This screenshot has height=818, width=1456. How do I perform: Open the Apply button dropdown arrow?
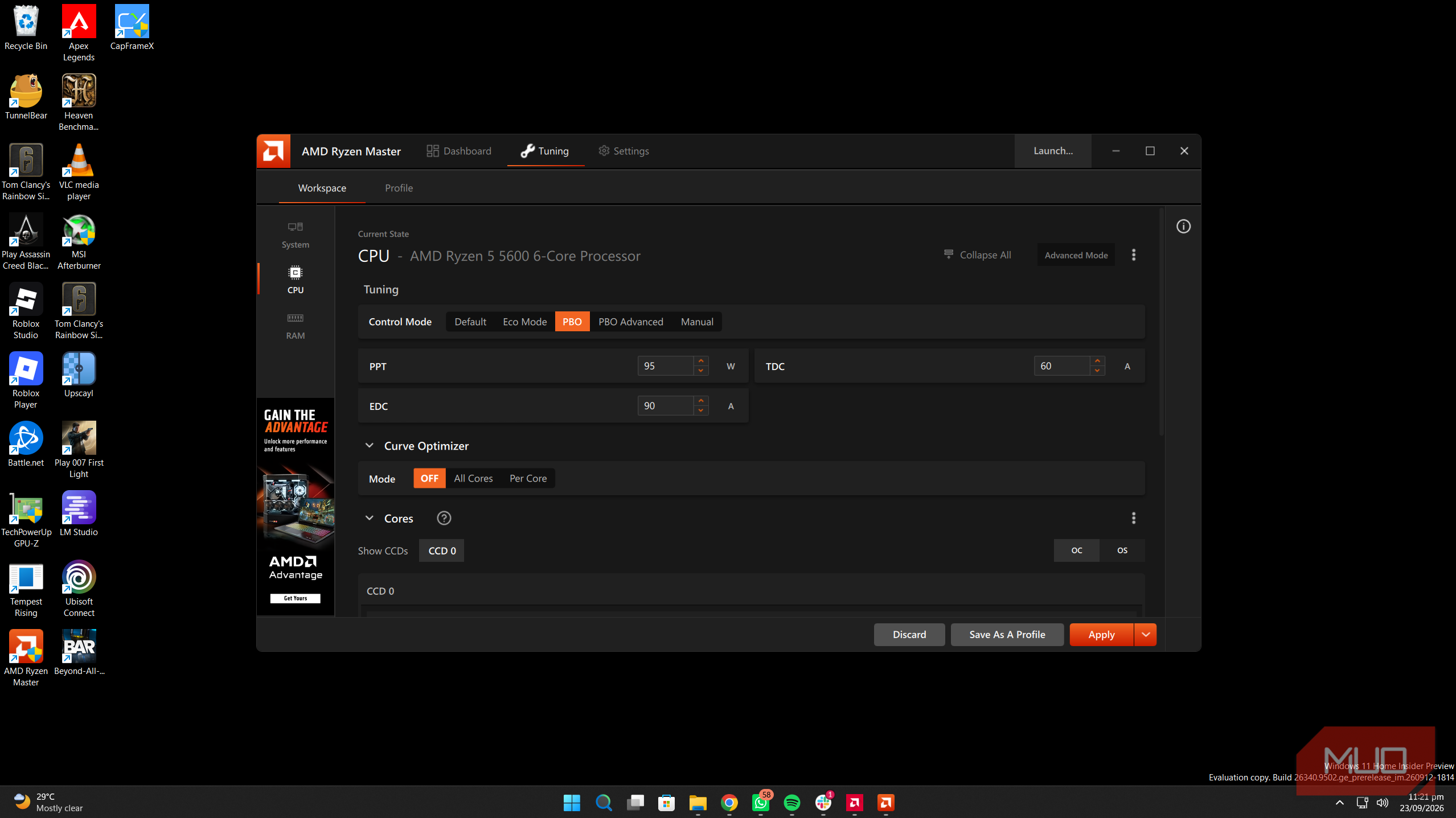pyautogui.click(x=1145, y=635)
